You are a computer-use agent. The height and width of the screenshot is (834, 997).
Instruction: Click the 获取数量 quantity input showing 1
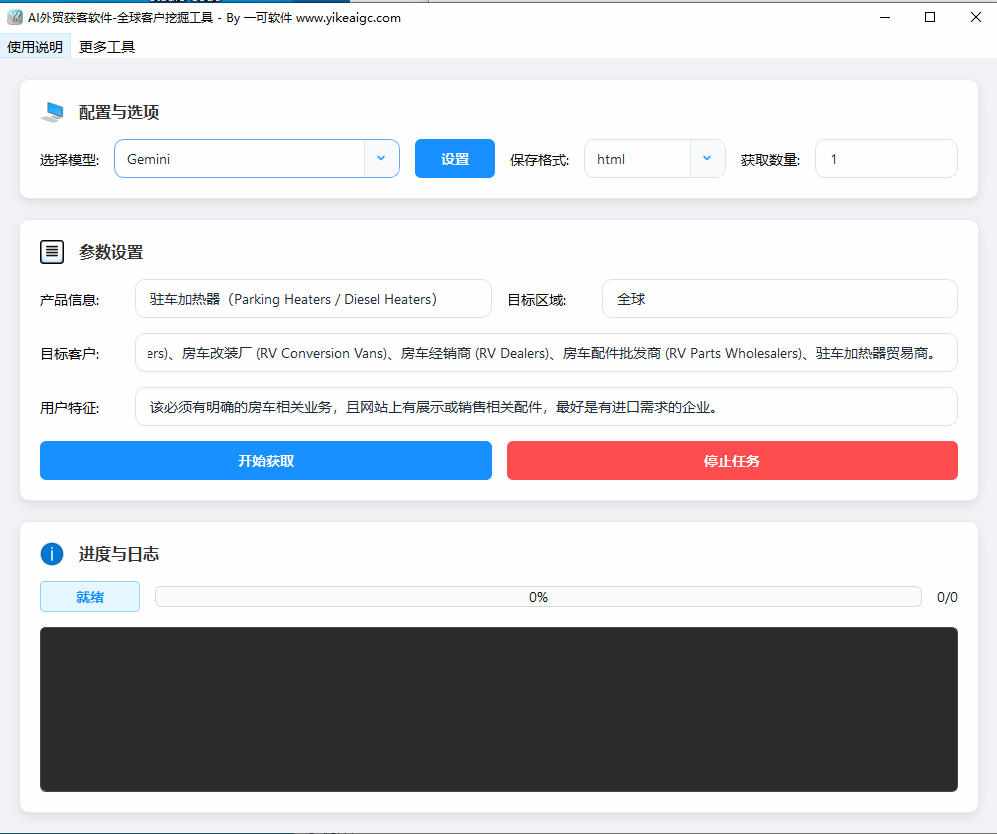(886, 158)
